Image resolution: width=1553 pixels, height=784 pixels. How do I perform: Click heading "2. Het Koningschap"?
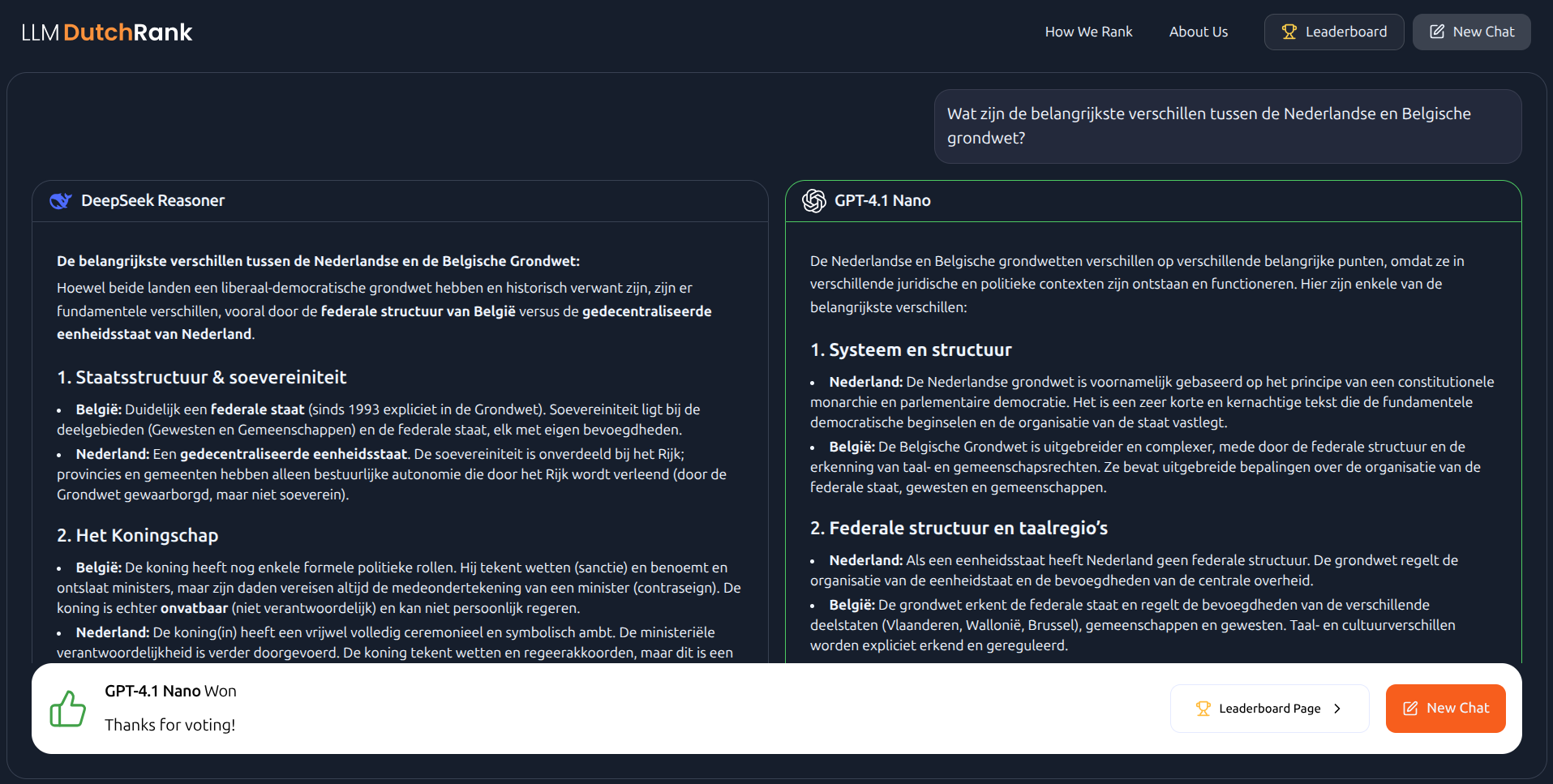coord(138,536)
